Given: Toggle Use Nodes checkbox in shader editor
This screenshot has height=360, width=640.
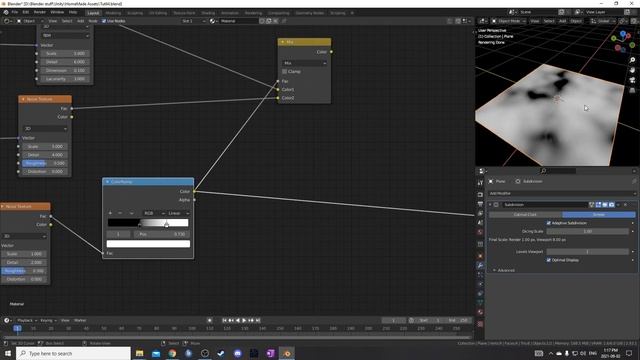Looking at the screenshot, I should (104, 21).
